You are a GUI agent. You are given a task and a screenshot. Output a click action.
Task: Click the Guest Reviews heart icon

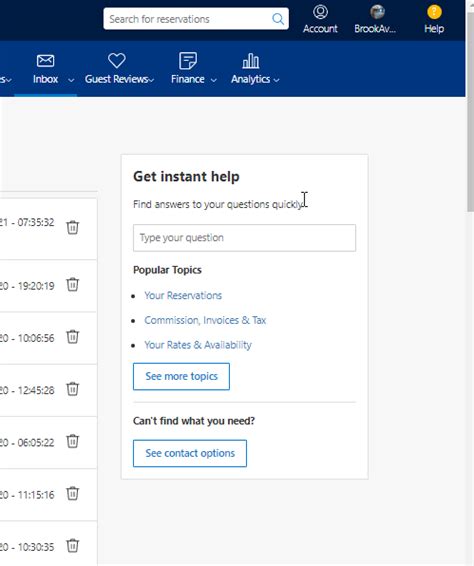117,60
